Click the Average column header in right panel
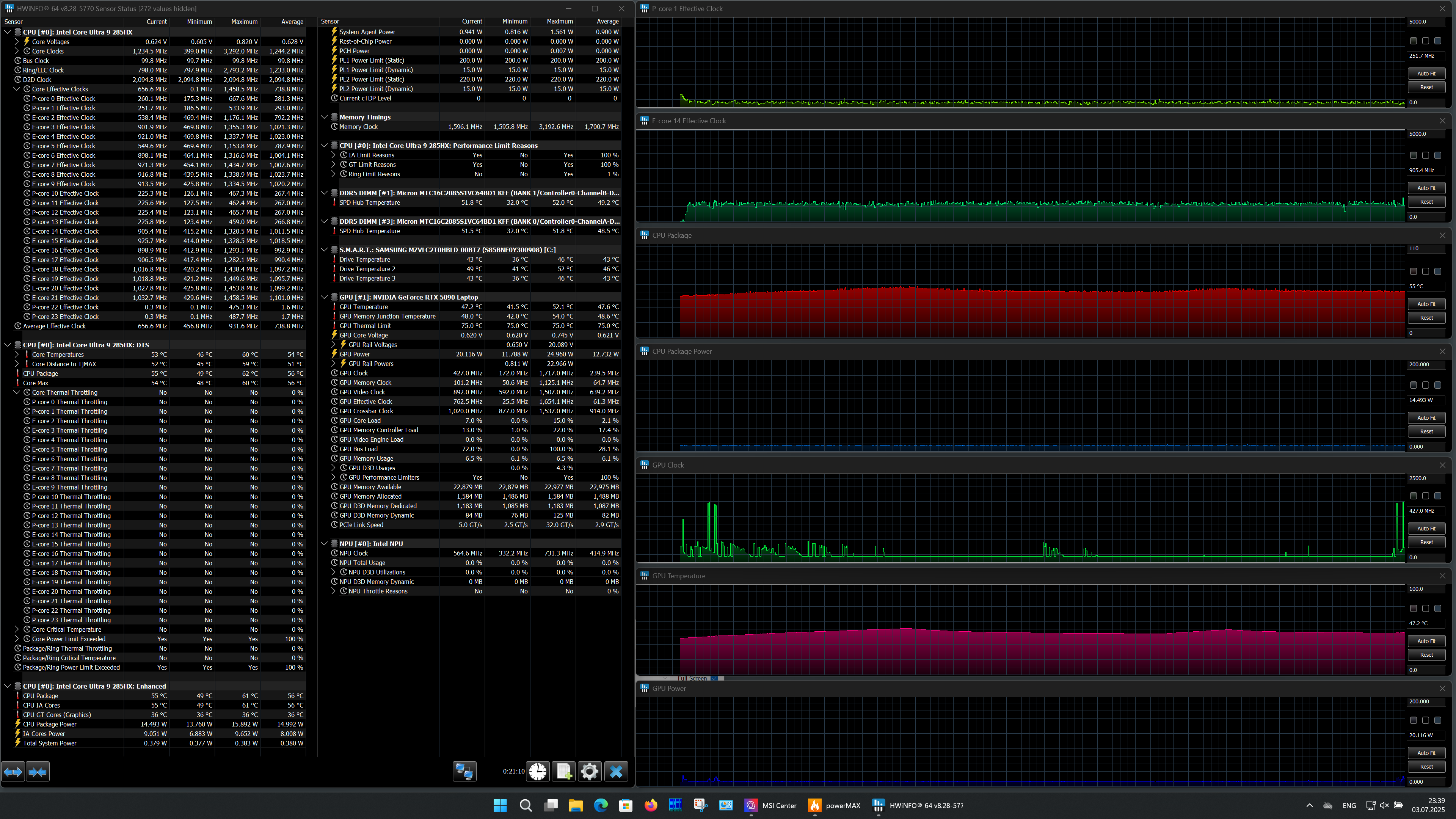Viewport: 1456px width, 819px height. point(607,22)
